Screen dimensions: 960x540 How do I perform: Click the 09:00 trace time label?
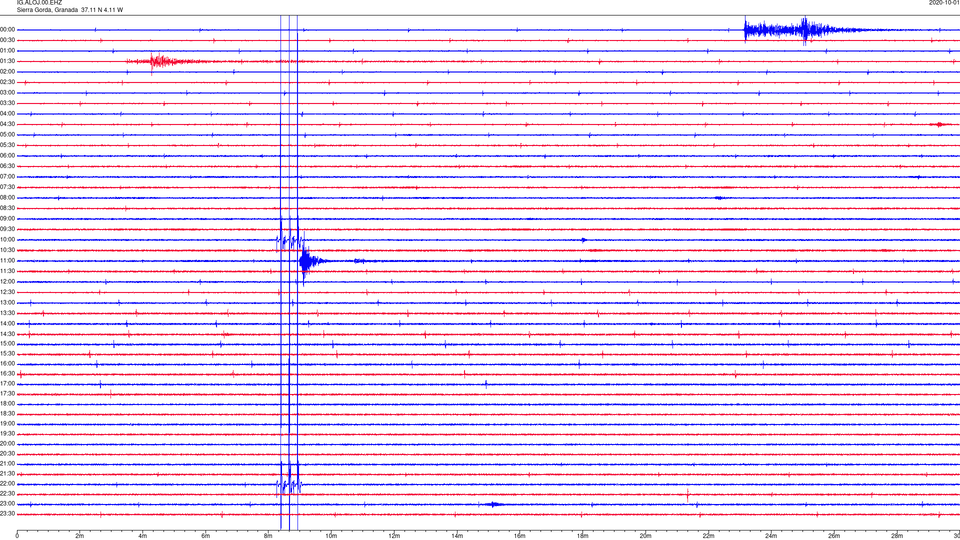(8, 219)
